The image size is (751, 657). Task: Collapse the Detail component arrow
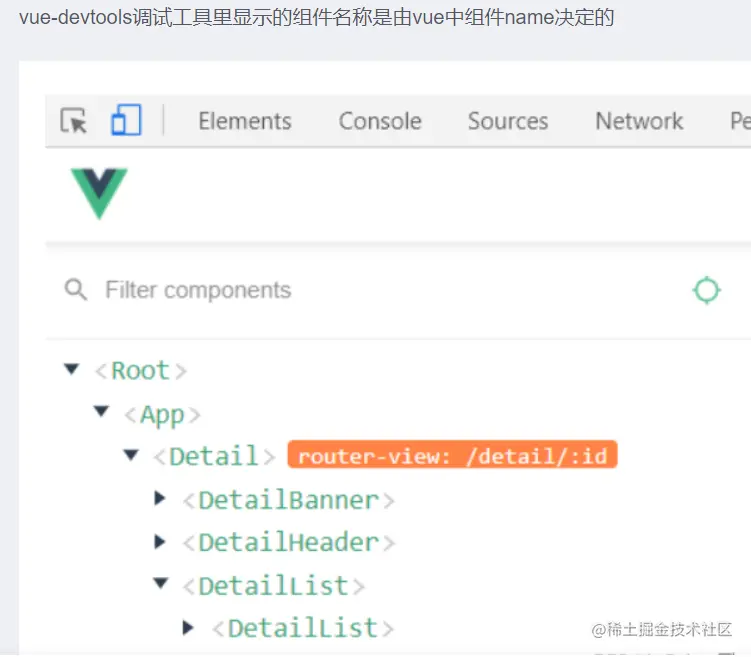[130, 455]
